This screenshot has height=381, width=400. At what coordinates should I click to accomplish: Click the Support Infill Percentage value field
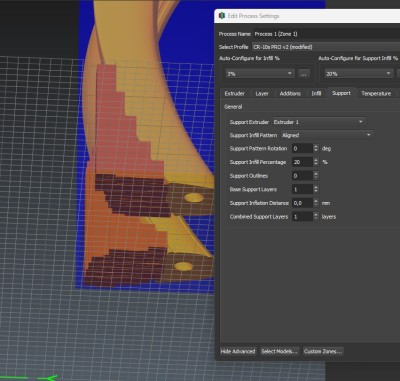[x=303, y=162]
